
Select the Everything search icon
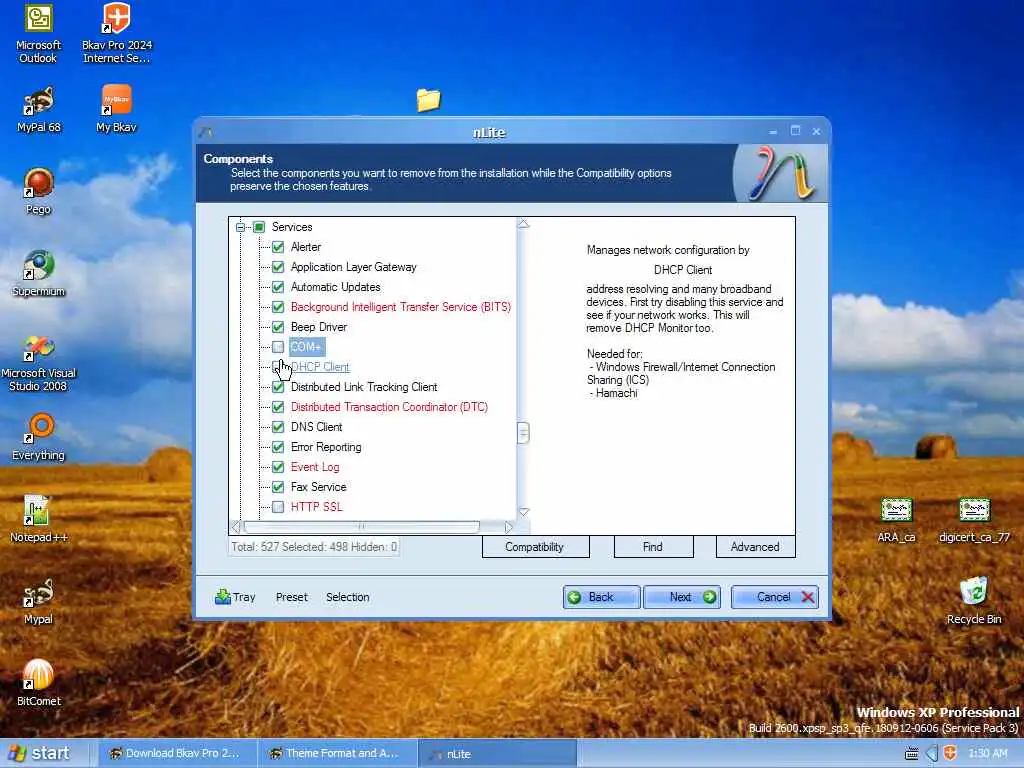pos(39,437)
